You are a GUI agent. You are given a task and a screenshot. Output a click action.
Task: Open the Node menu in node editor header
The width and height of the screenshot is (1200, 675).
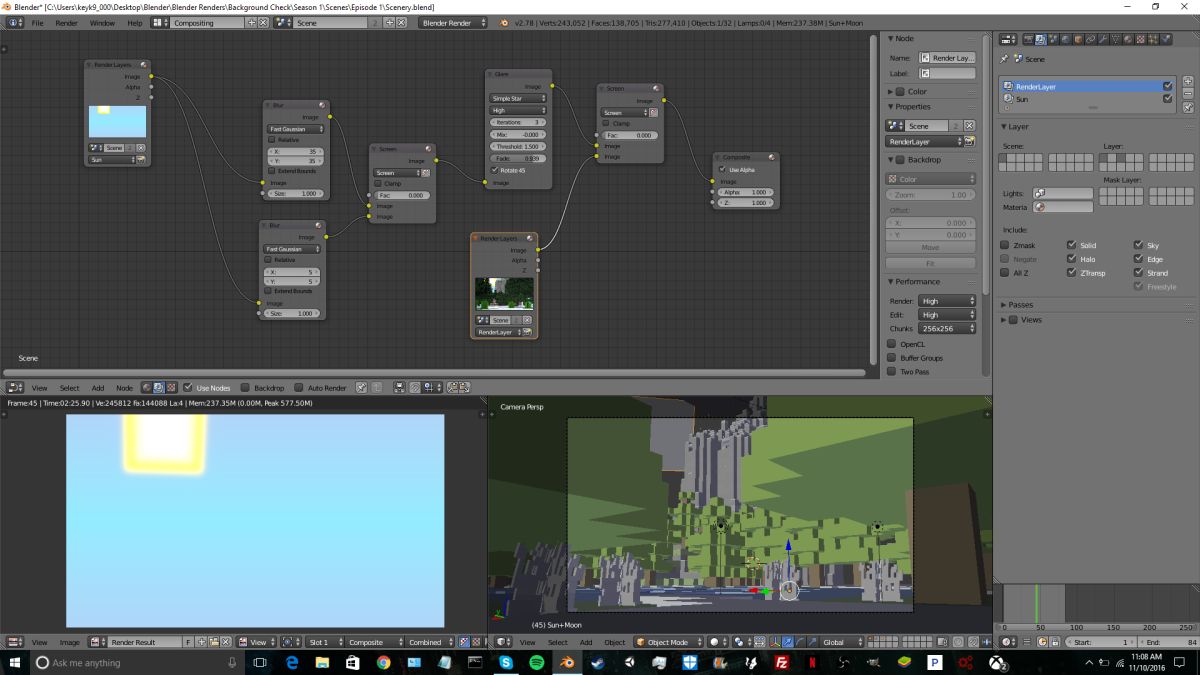pyautogui.click(x=124, y=387)
